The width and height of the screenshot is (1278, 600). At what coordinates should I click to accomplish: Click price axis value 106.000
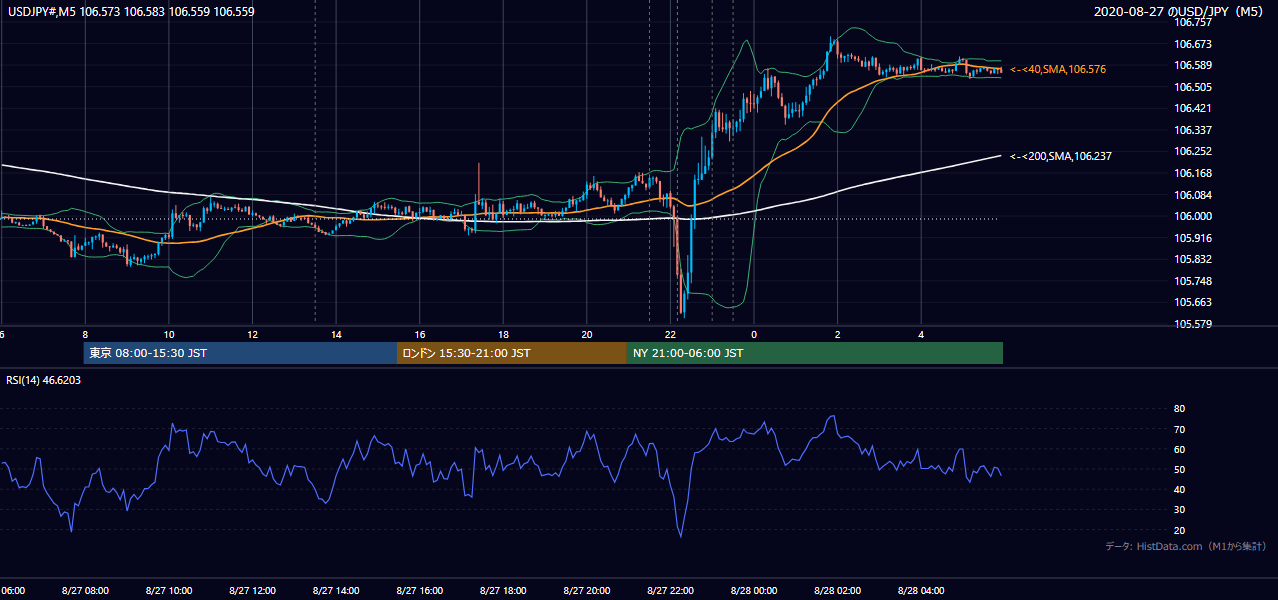coord(1193,216)
